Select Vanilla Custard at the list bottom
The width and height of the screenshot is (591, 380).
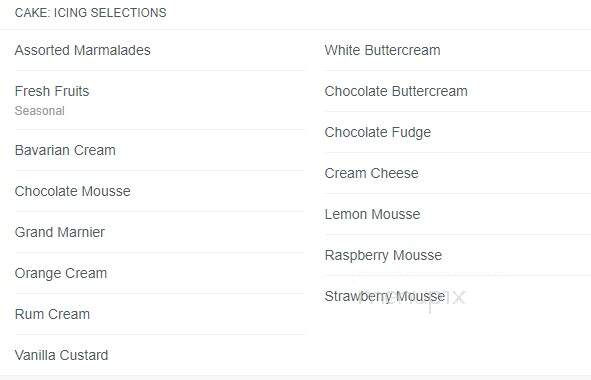click(61, 355)
